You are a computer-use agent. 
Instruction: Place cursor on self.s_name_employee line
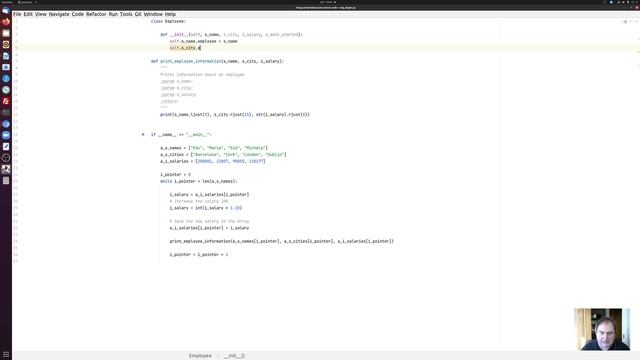pyautogui.click(x=203, y=41)
